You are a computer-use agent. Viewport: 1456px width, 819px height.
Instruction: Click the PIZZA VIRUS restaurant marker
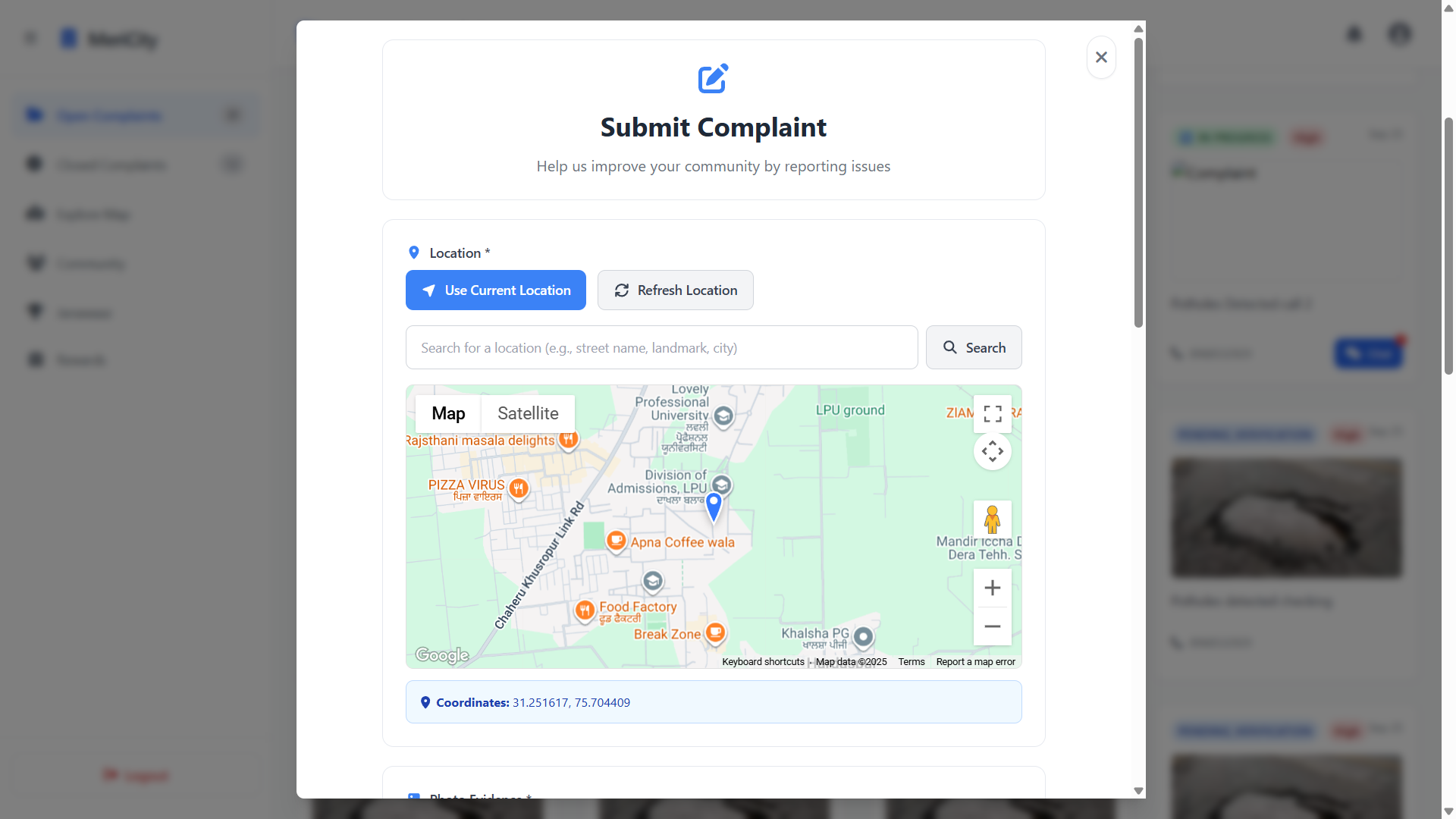pos(519,488)
